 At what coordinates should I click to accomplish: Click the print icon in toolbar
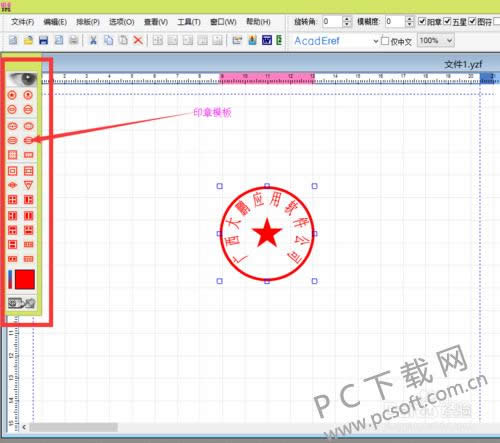[x=74, y=40]
